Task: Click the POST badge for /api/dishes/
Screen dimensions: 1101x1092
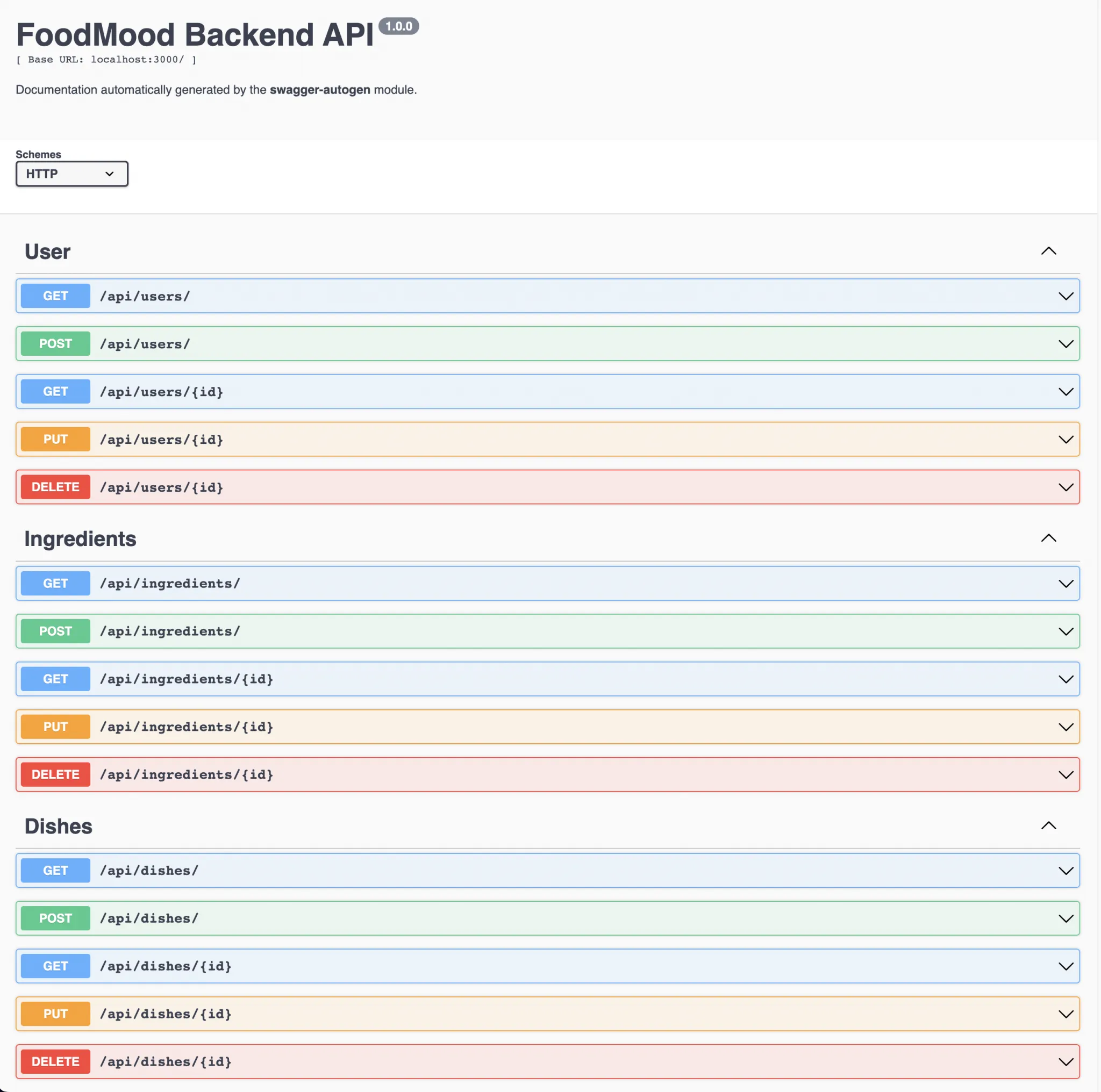Action: [x=55, y=918]
